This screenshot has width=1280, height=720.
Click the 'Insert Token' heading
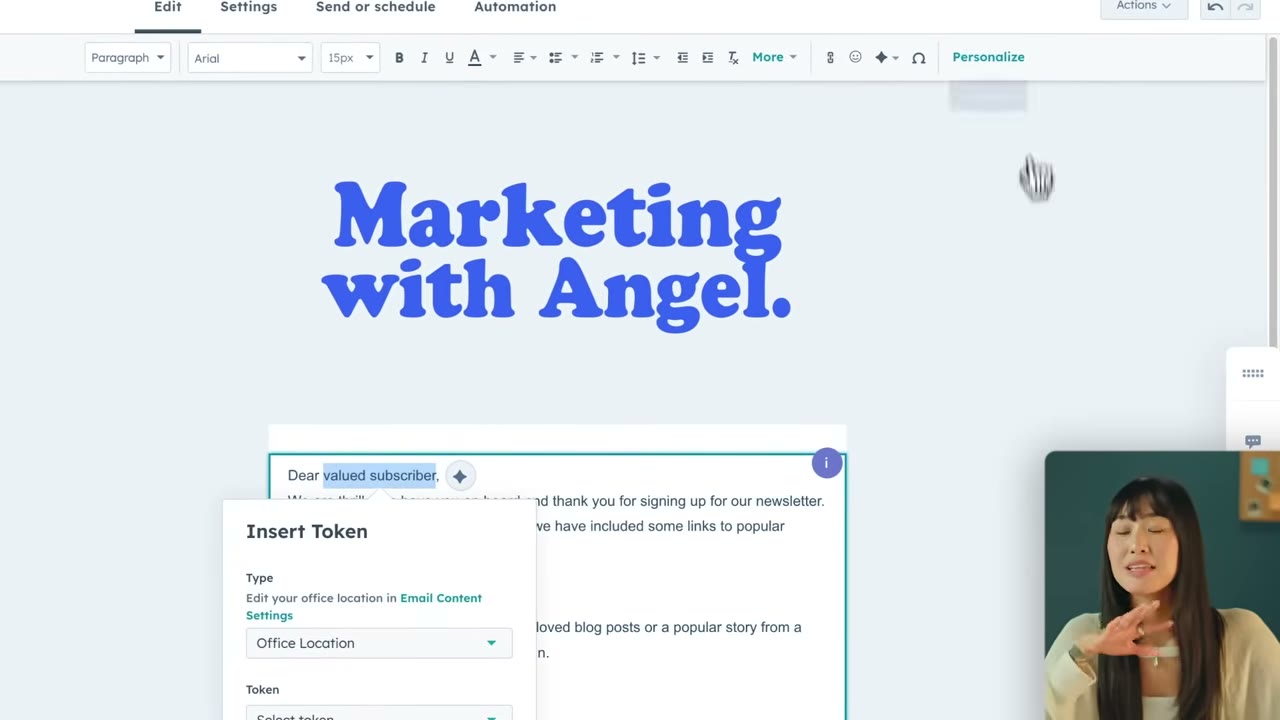coord(307,531)
